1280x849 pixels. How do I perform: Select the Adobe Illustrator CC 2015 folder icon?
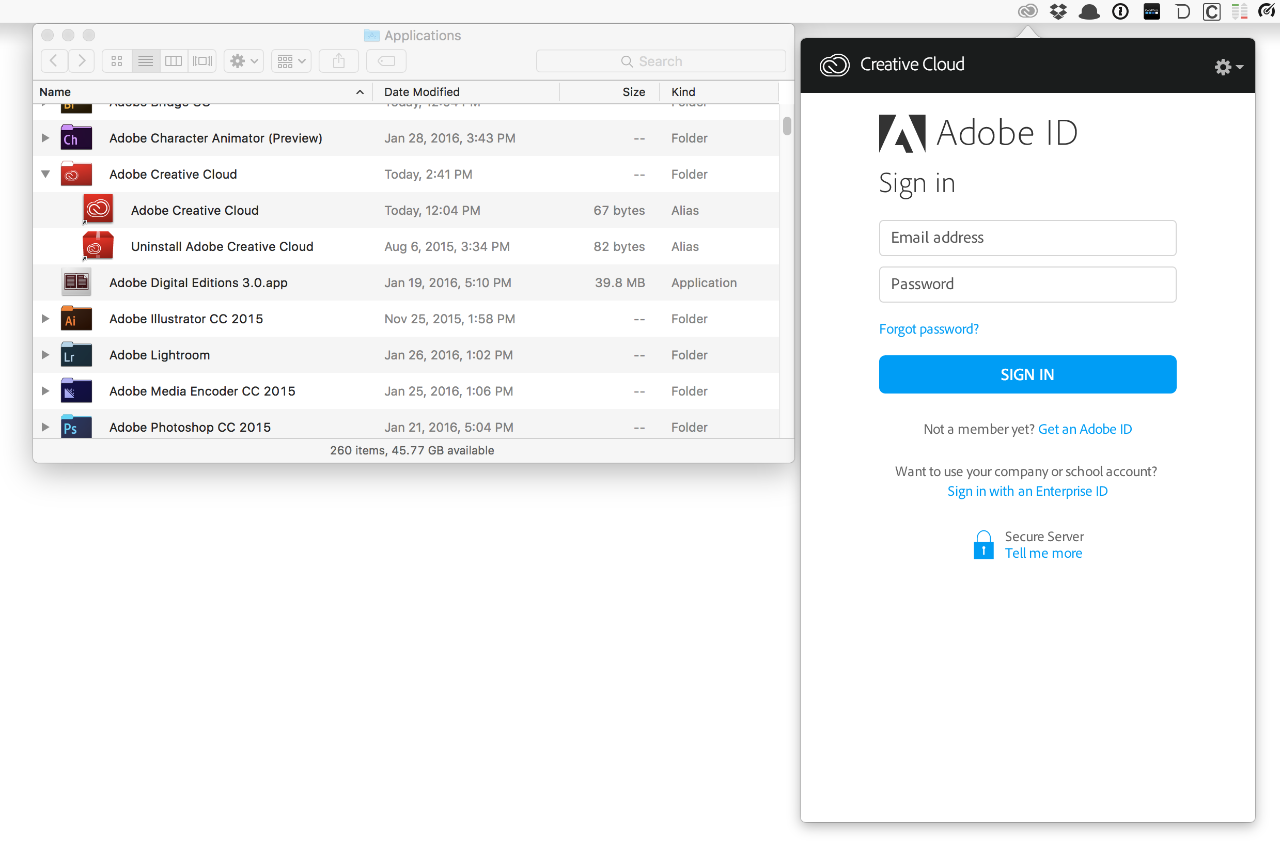76,318
